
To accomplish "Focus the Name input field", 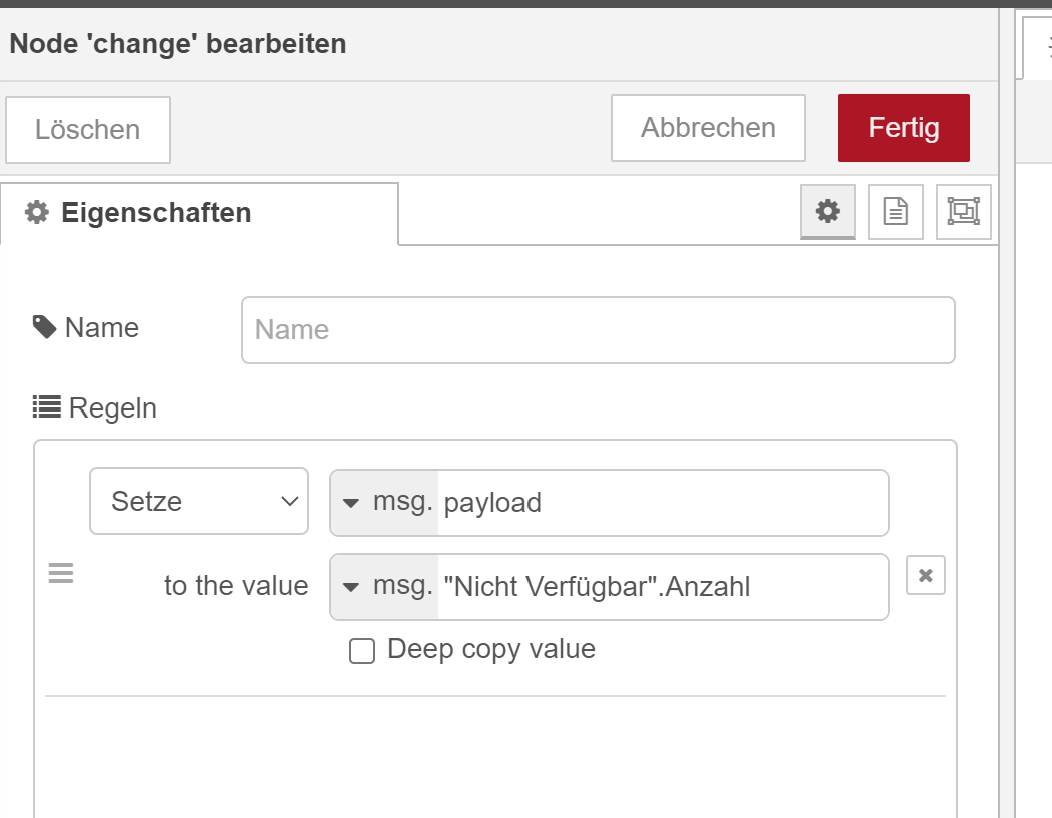I will coord(598,329).
